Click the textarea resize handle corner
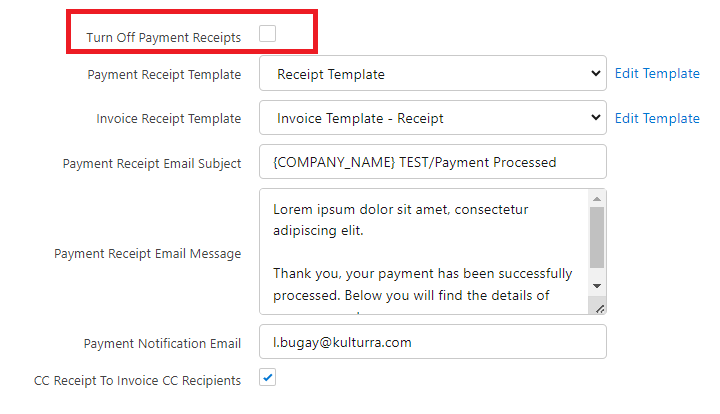Screen dimensions: 720x414 600,308
